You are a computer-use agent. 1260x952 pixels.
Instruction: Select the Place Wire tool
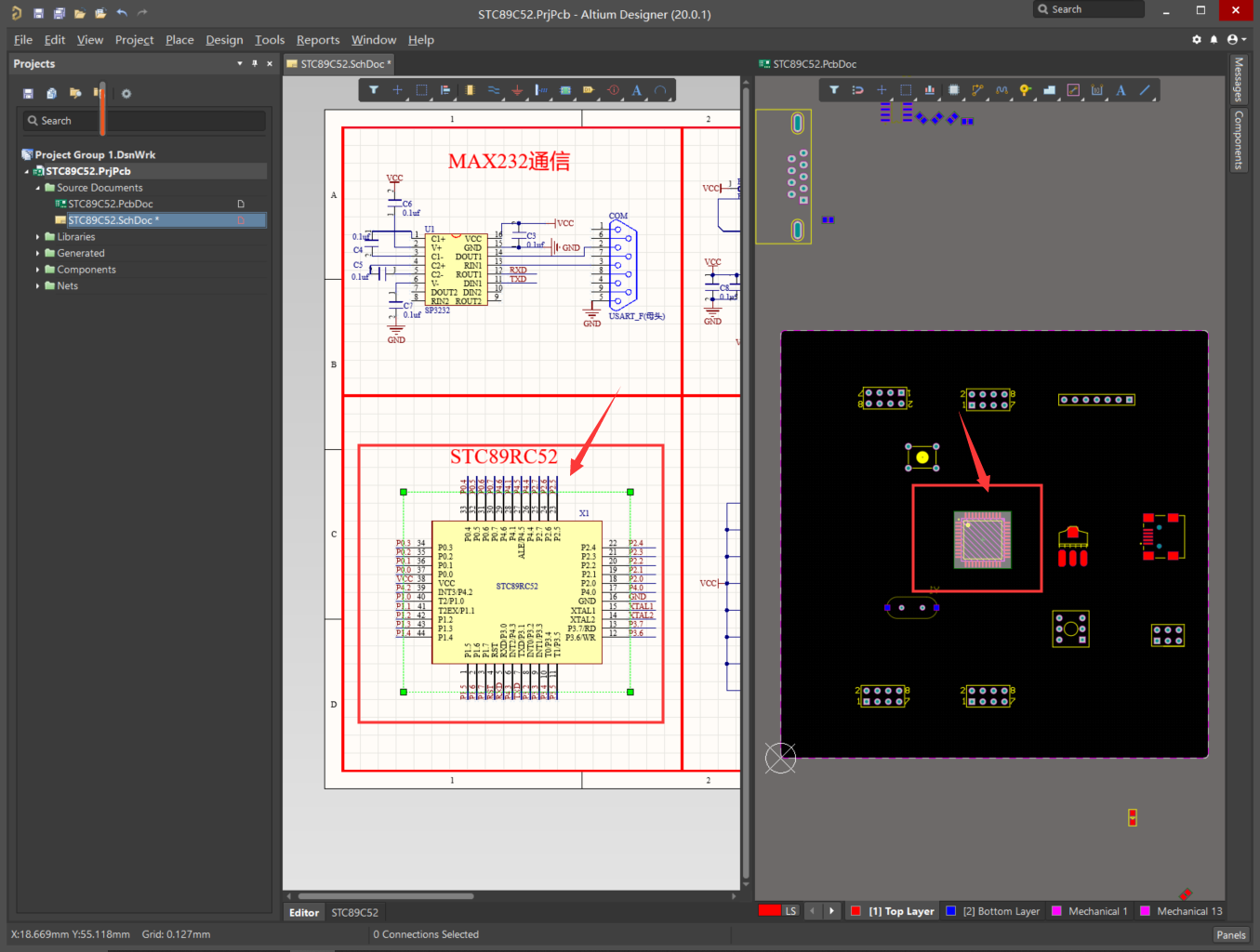tap(495, 89)
